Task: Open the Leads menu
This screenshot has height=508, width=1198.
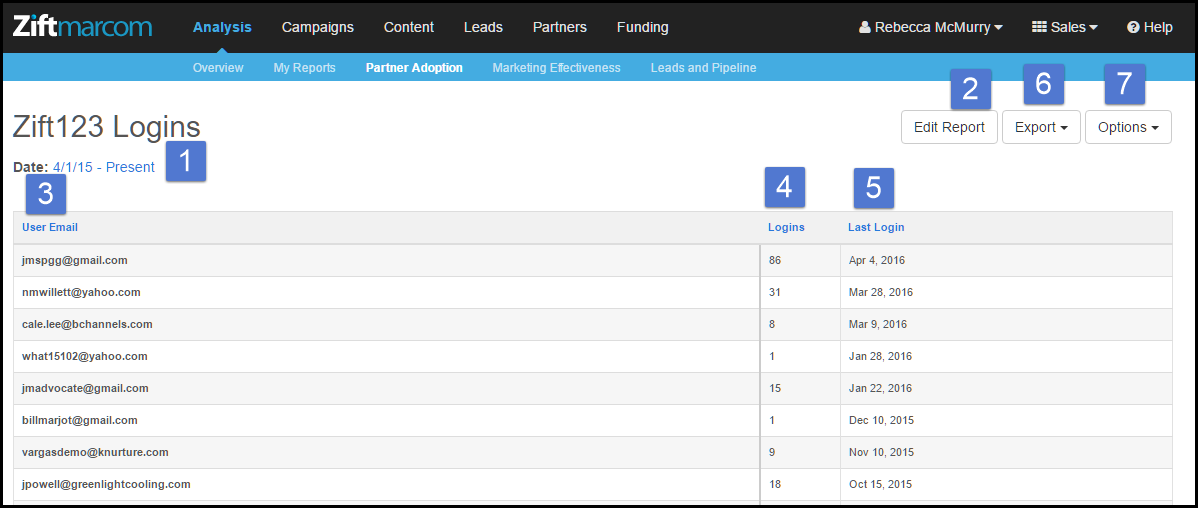Action: (x=483, y=28)
